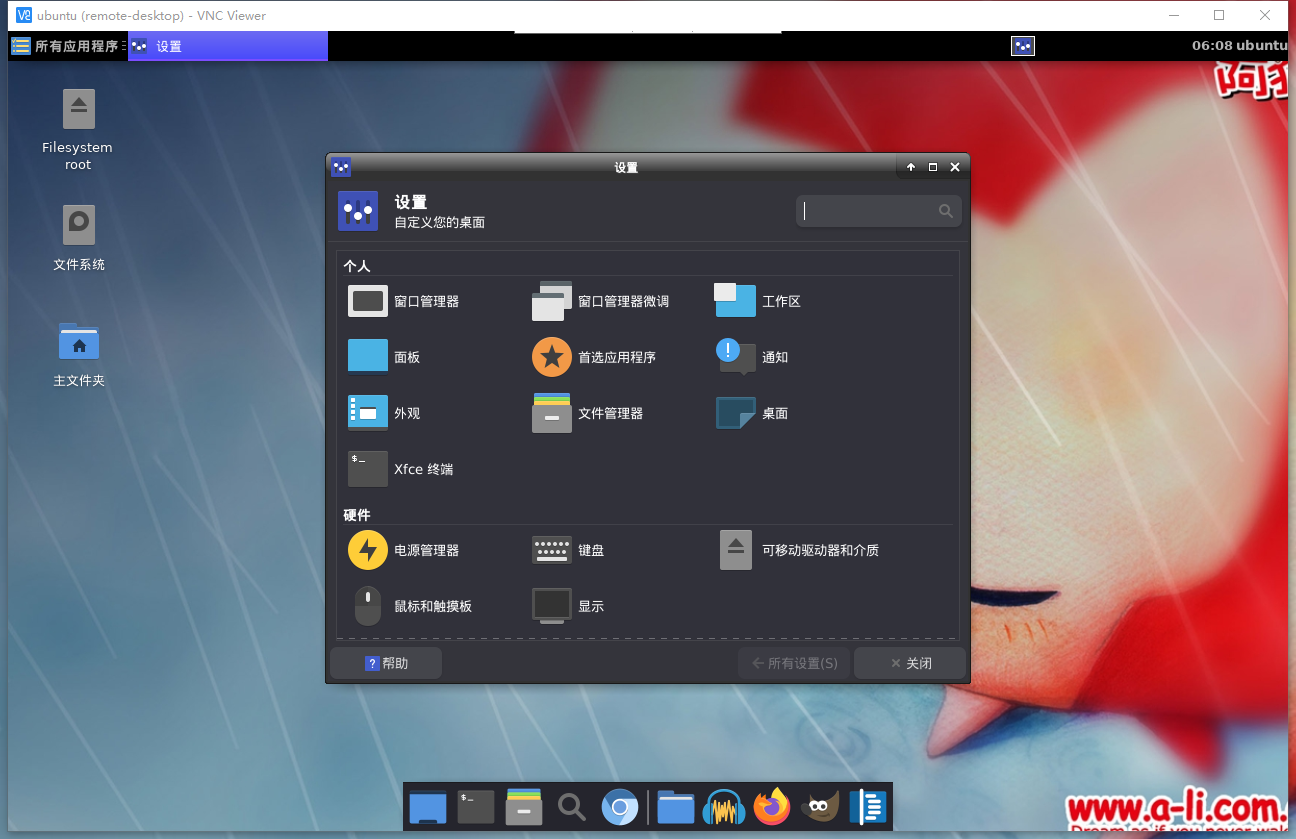The height and width of the screenshot is (839, 1296).
Task: Open file manager drawer icon in dock
Action: (524, 807)
